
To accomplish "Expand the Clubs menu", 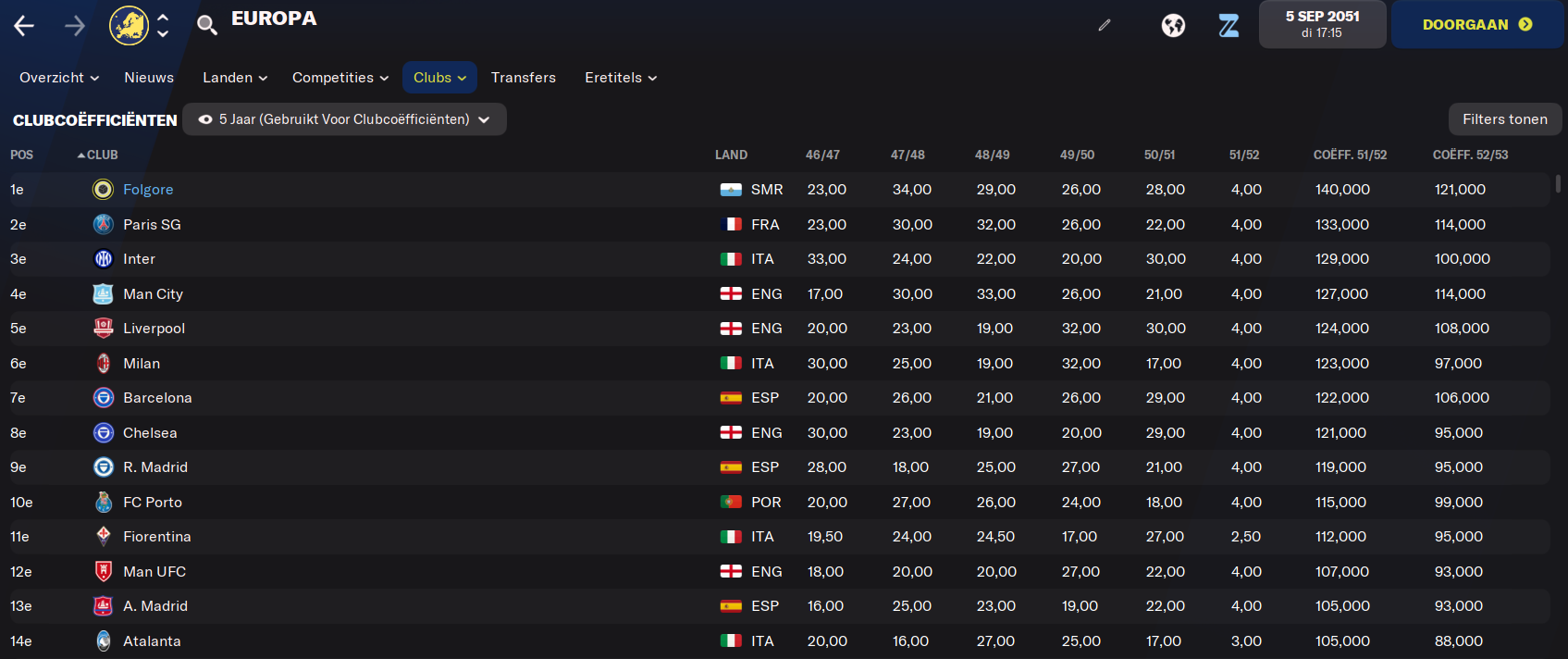I will click(x=439, y=78).
